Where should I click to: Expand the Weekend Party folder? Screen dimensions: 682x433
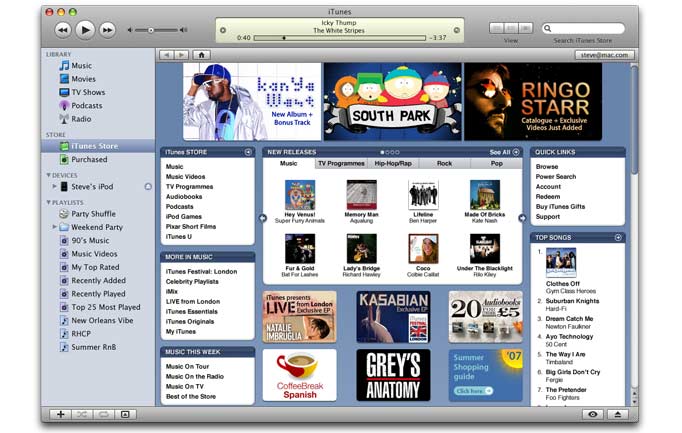(54, 227)
